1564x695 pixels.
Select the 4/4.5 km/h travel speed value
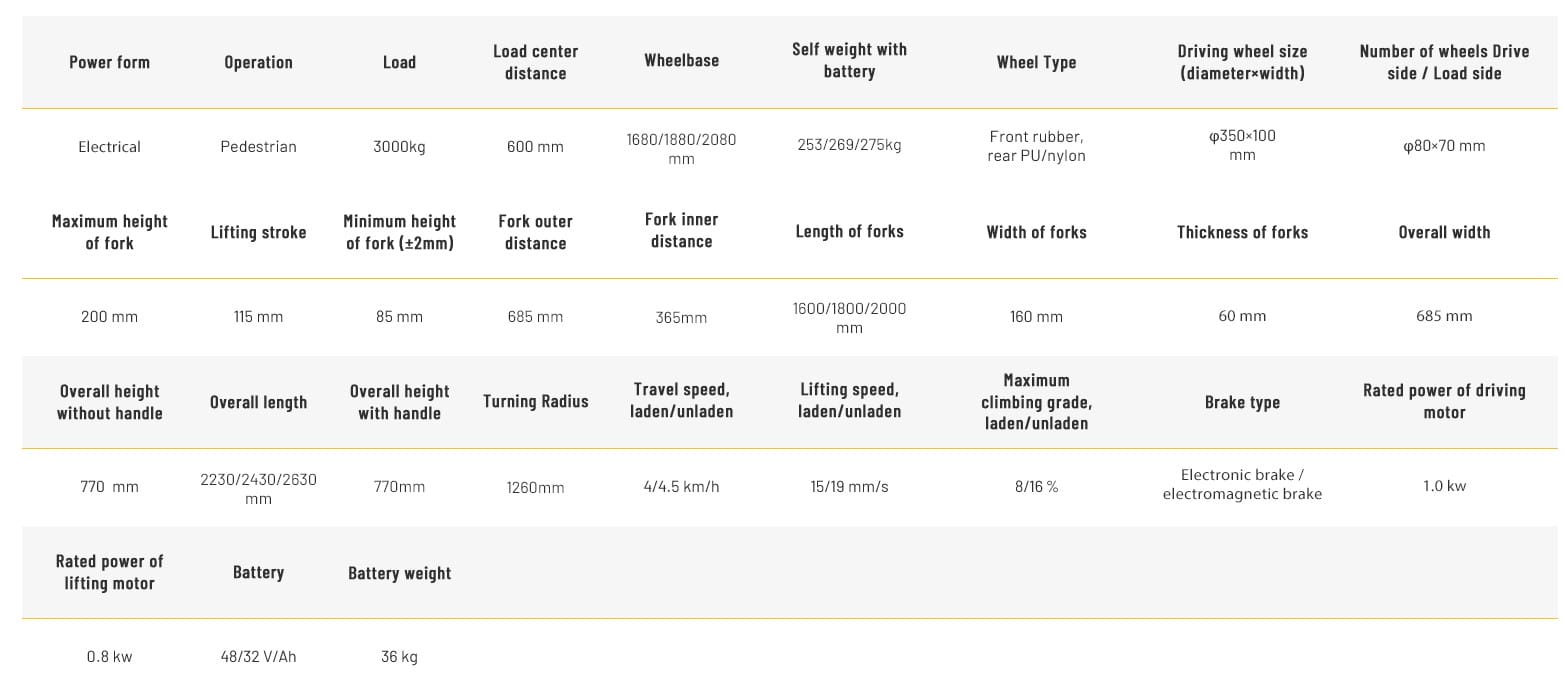[x=681, y=487]
